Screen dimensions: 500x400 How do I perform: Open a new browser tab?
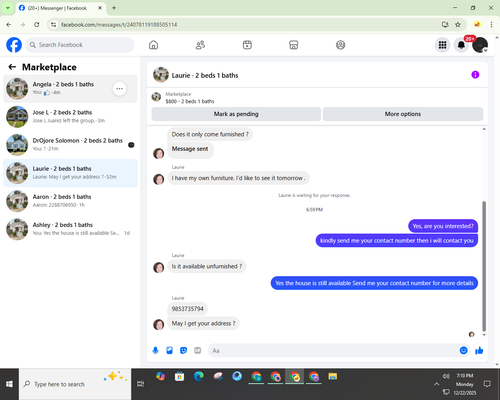(114, 8)
